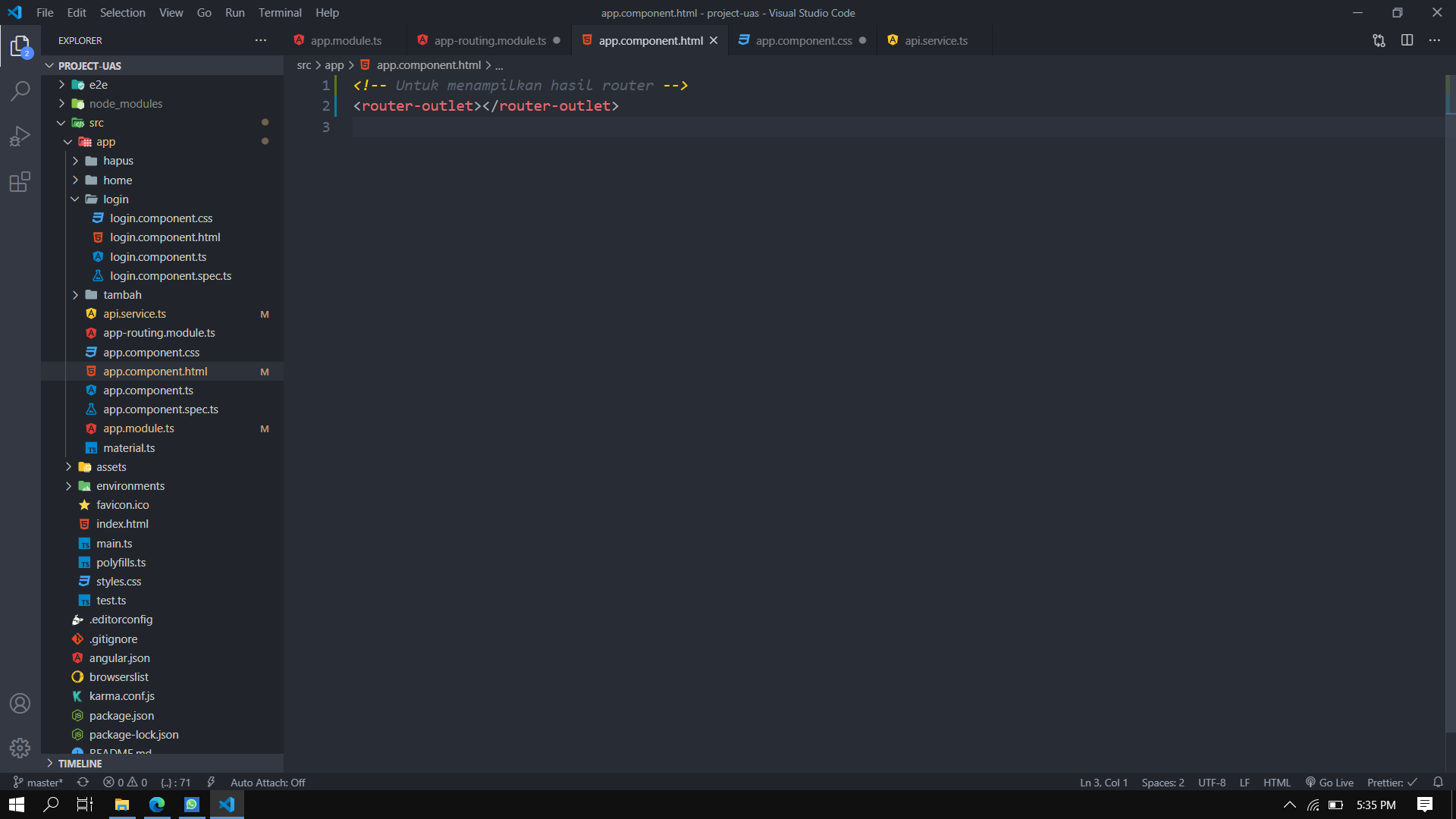1456x819 pixels.
Task: Split the editor to the right
Action: [x=1407, y=40]
